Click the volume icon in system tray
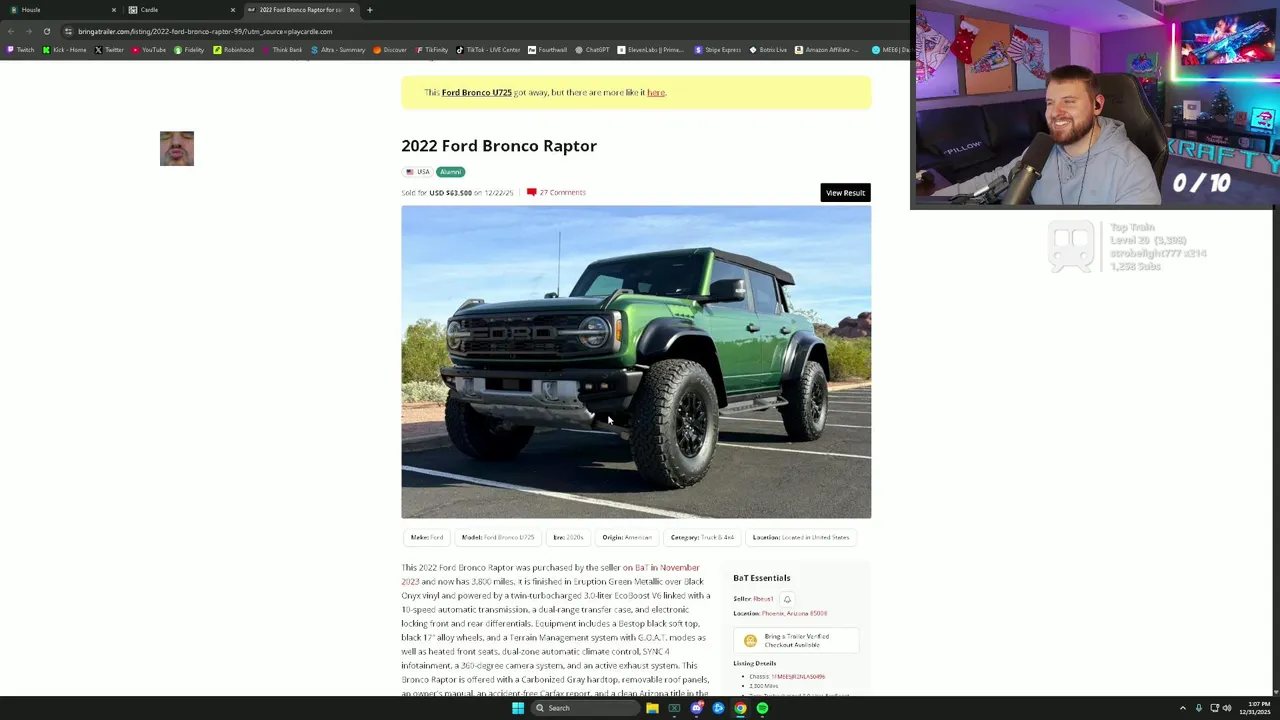This screenshot has width=1280, height=720. tap(1227, 708)
